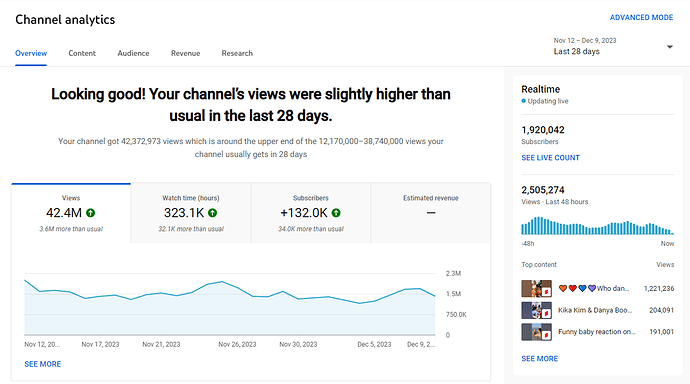690x384 pixels.
Task: Click the SEE LIVE COUNT link
Action: [x=551, y=158]
